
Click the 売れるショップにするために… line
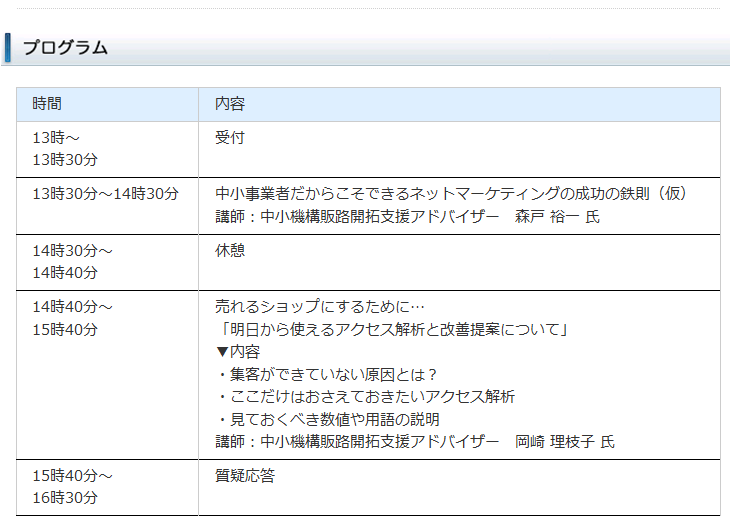(x=320, y=307)
